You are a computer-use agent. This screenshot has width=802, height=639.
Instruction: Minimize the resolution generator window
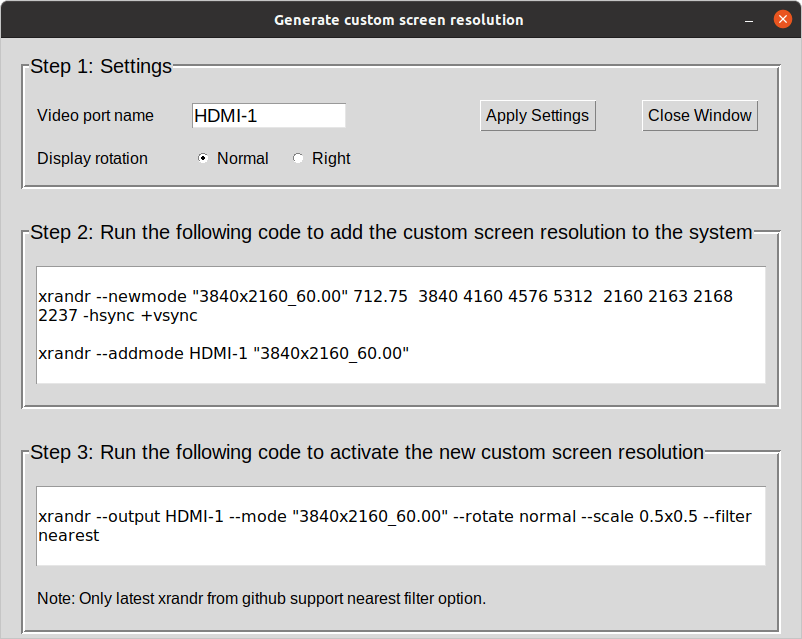pyautogui.click(x=746, y=19)
